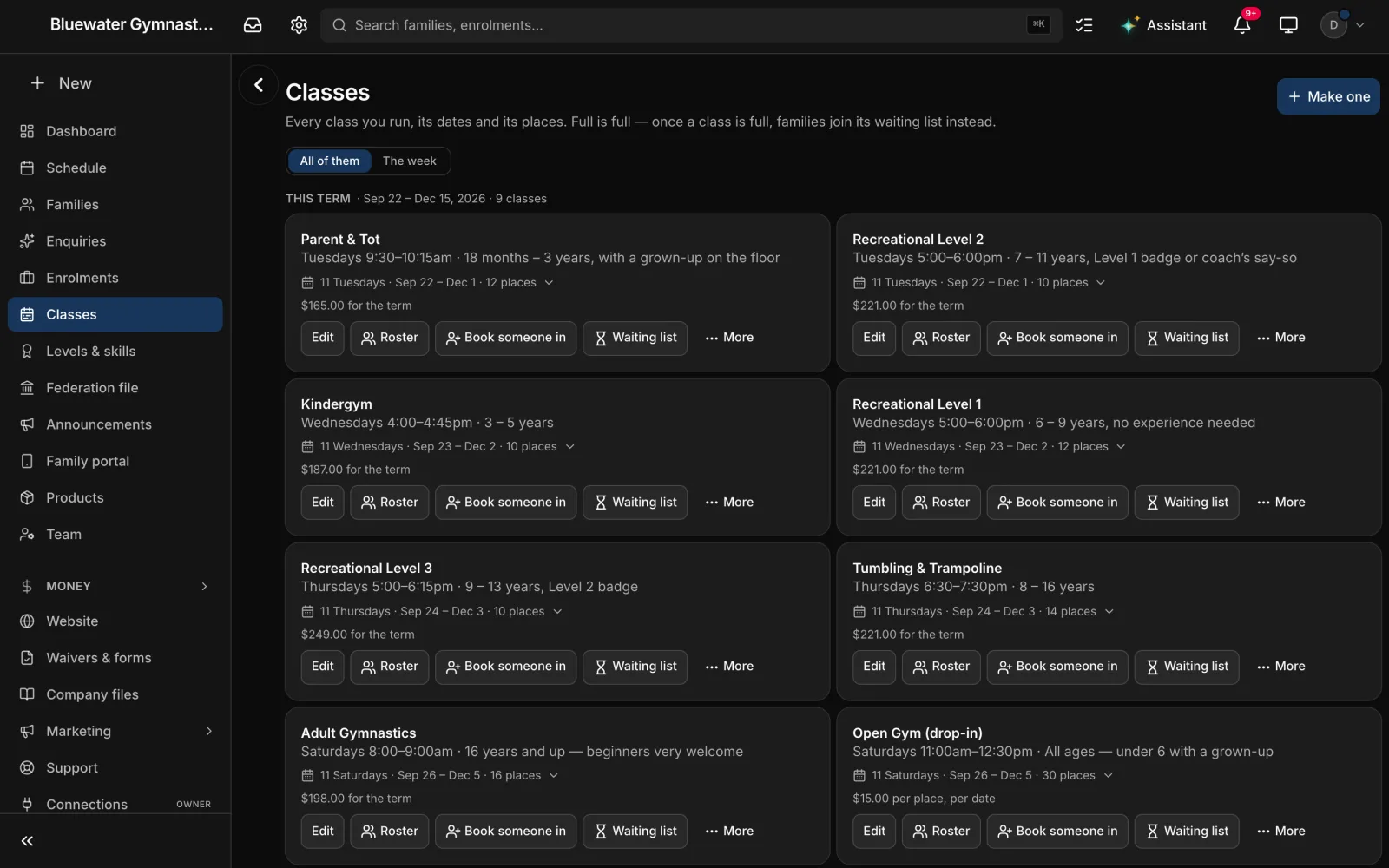Open Team in the sidebar
This screenshot has height=868, width=1389.
coord(115,534)
